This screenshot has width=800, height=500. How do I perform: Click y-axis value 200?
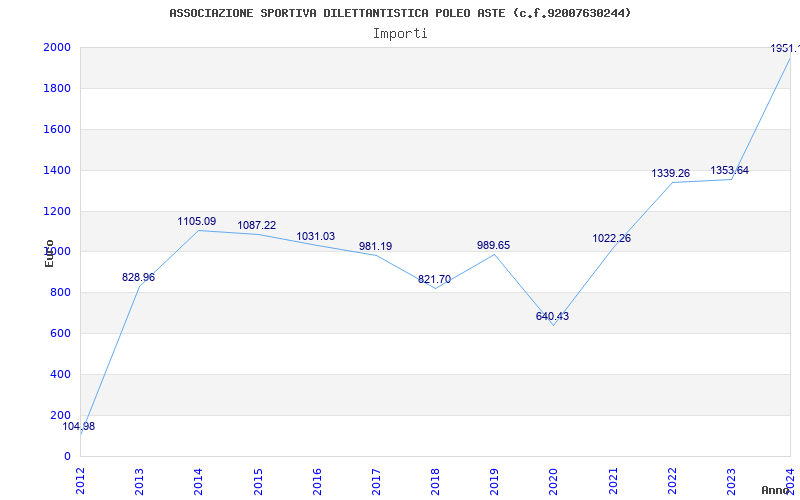[60, 415]
